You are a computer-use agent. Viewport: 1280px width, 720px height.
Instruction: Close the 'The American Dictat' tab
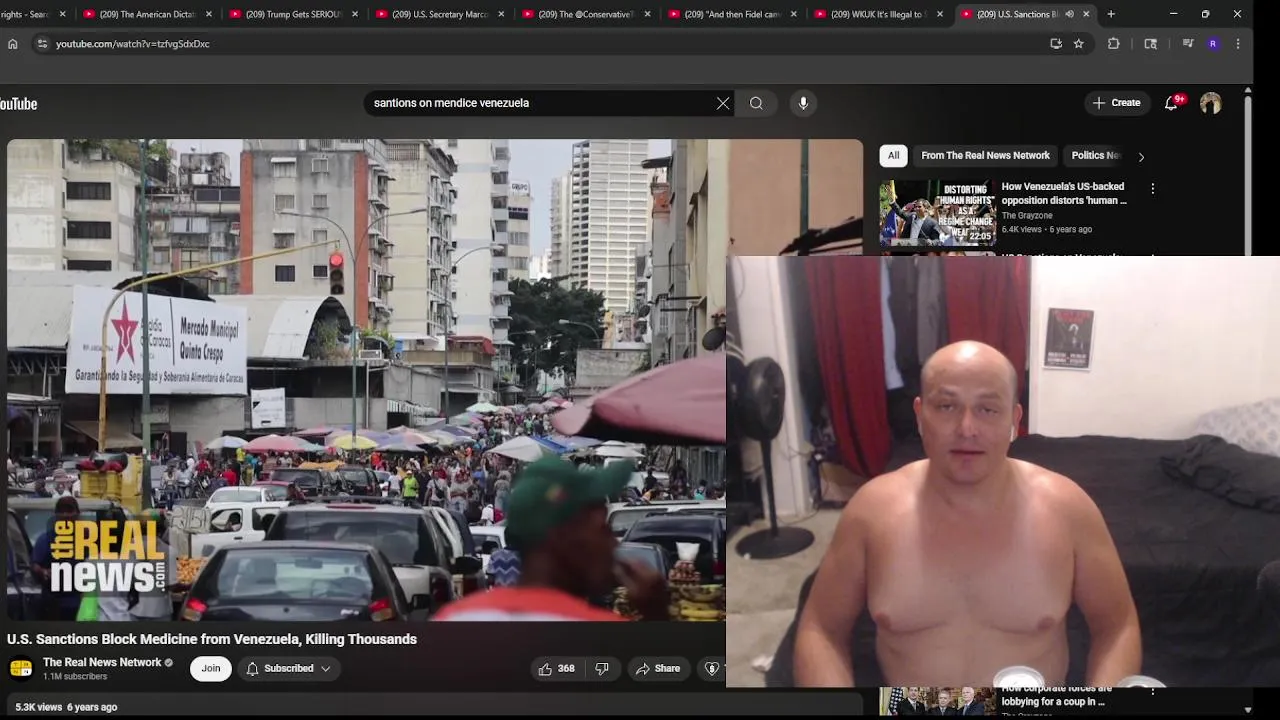(209, 14)
